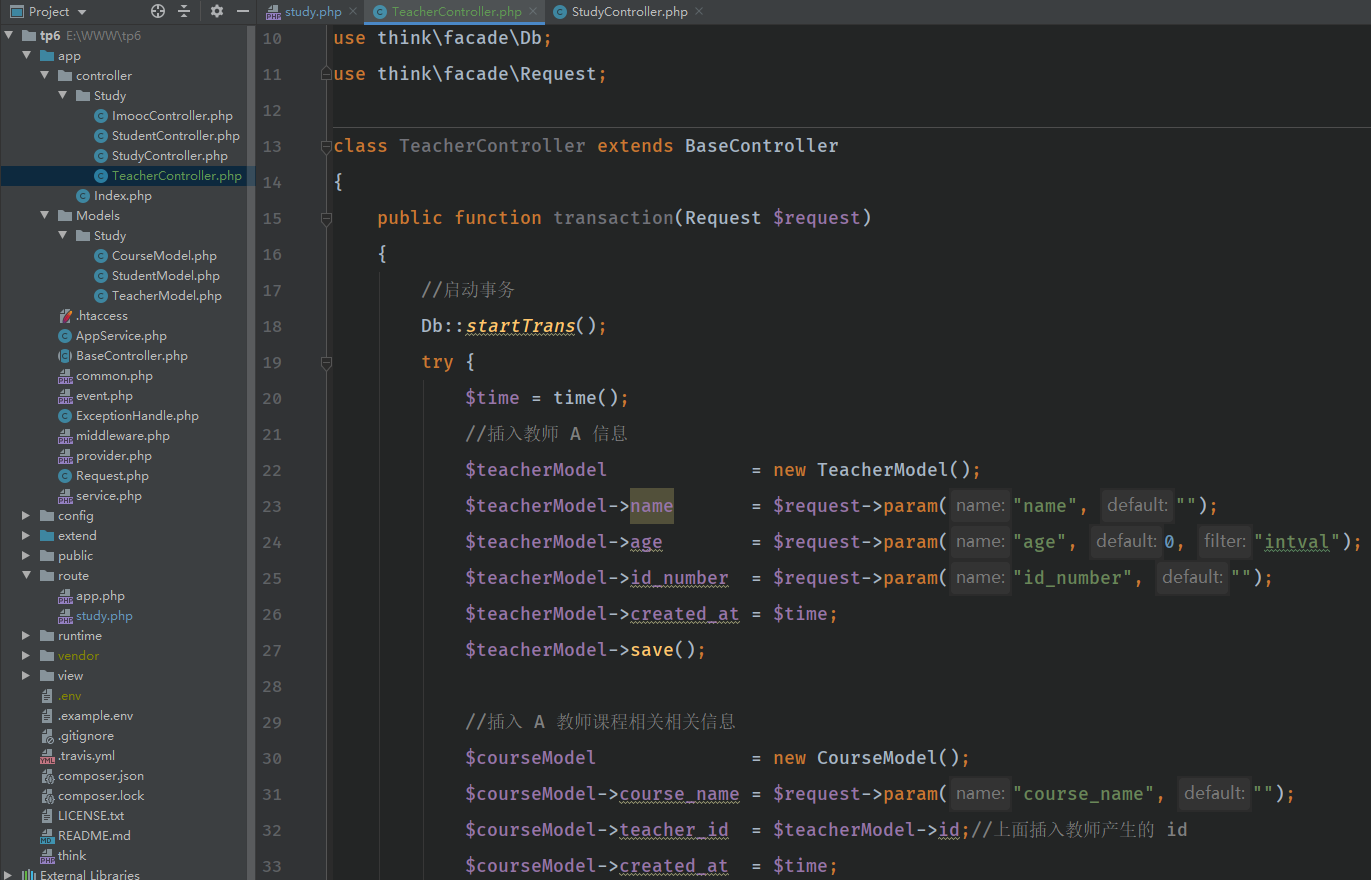Switch to TeacherController.php editor tab
Screen dimensions: 1371x880
pos(456,12)
